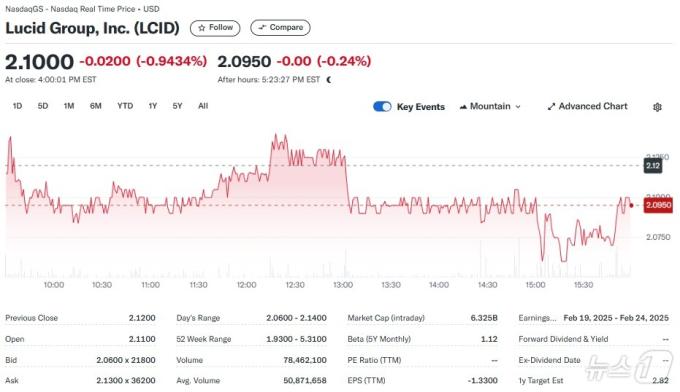Click the after hours price 2.0950

coord(244,62)
